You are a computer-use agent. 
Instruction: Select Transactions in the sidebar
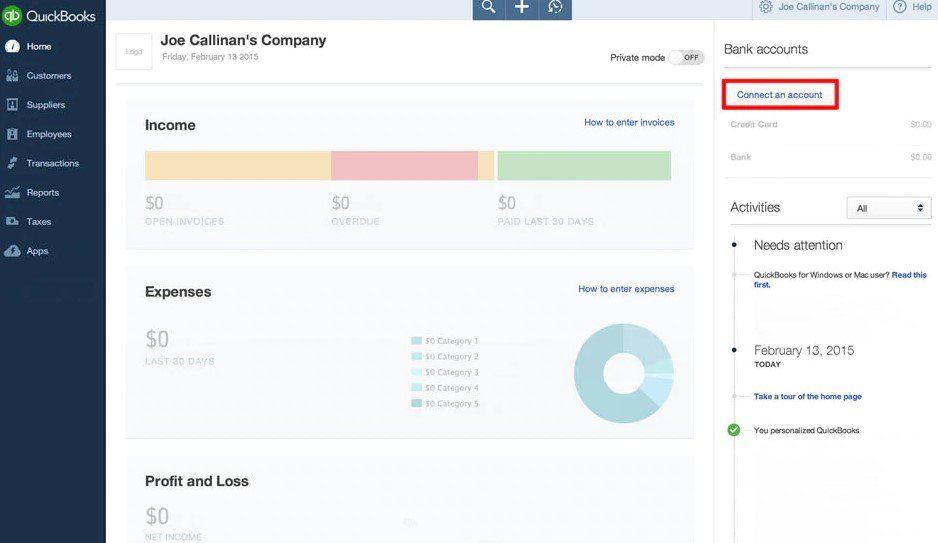[x=52, y=164]
